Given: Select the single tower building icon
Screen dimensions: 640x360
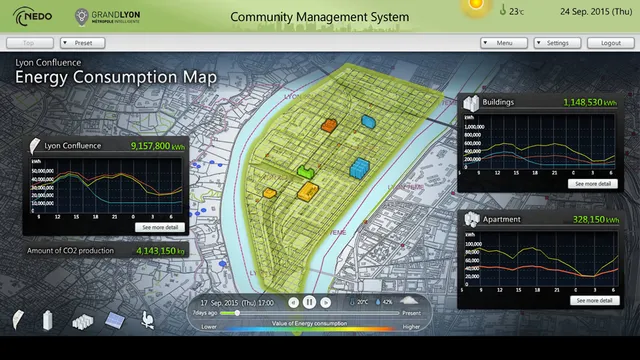Looking at the screenshot, I should [48, 320].
